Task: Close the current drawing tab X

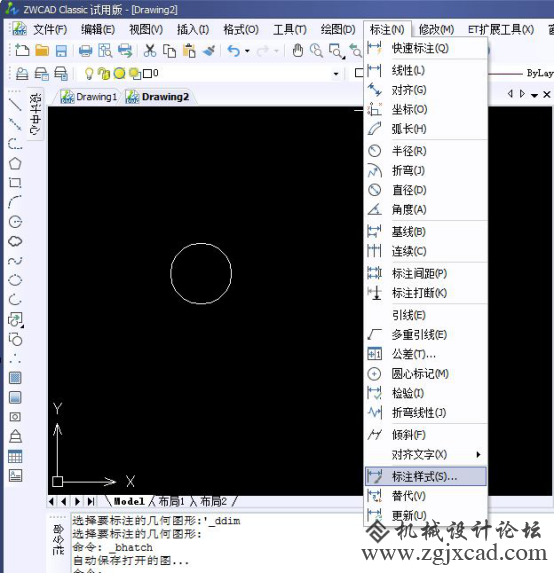Action: (x=547, y=95)
